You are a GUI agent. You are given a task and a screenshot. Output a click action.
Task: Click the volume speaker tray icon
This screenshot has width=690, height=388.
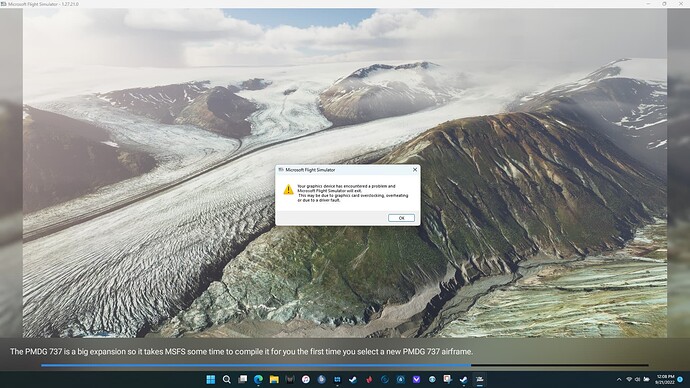tap(638, 379)
